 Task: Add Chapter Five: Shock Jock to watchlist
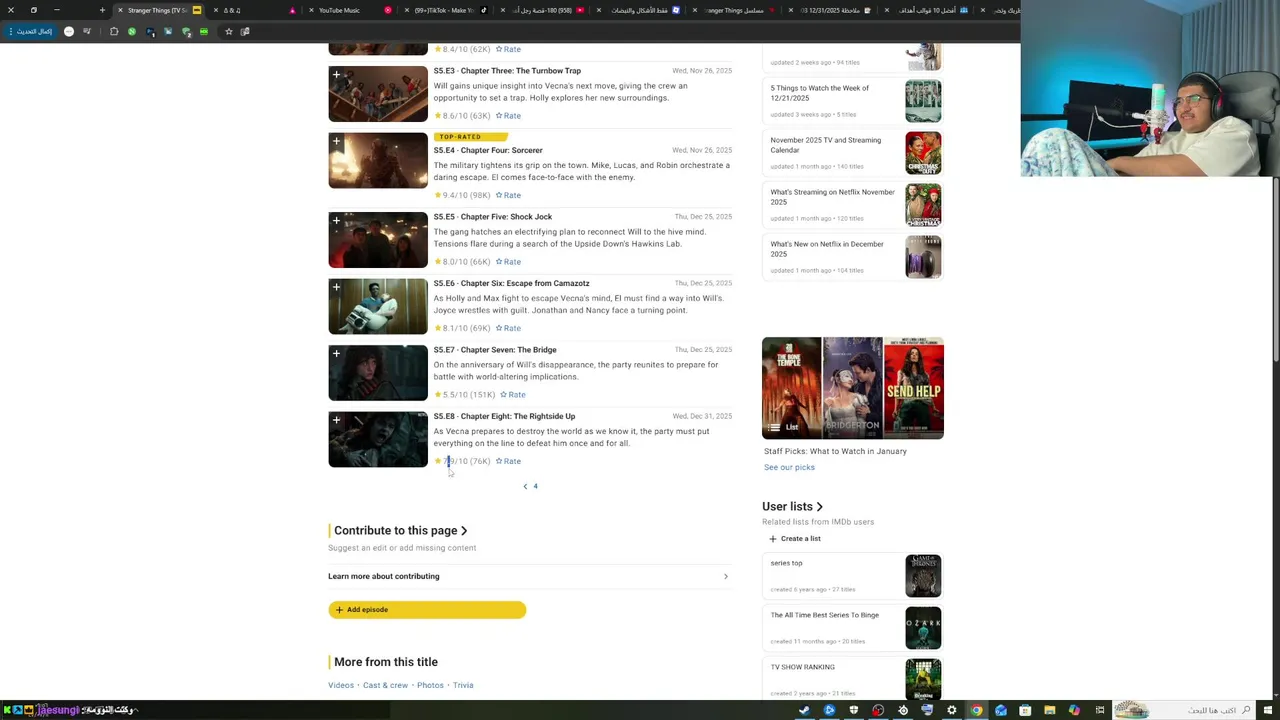point(336,221)
